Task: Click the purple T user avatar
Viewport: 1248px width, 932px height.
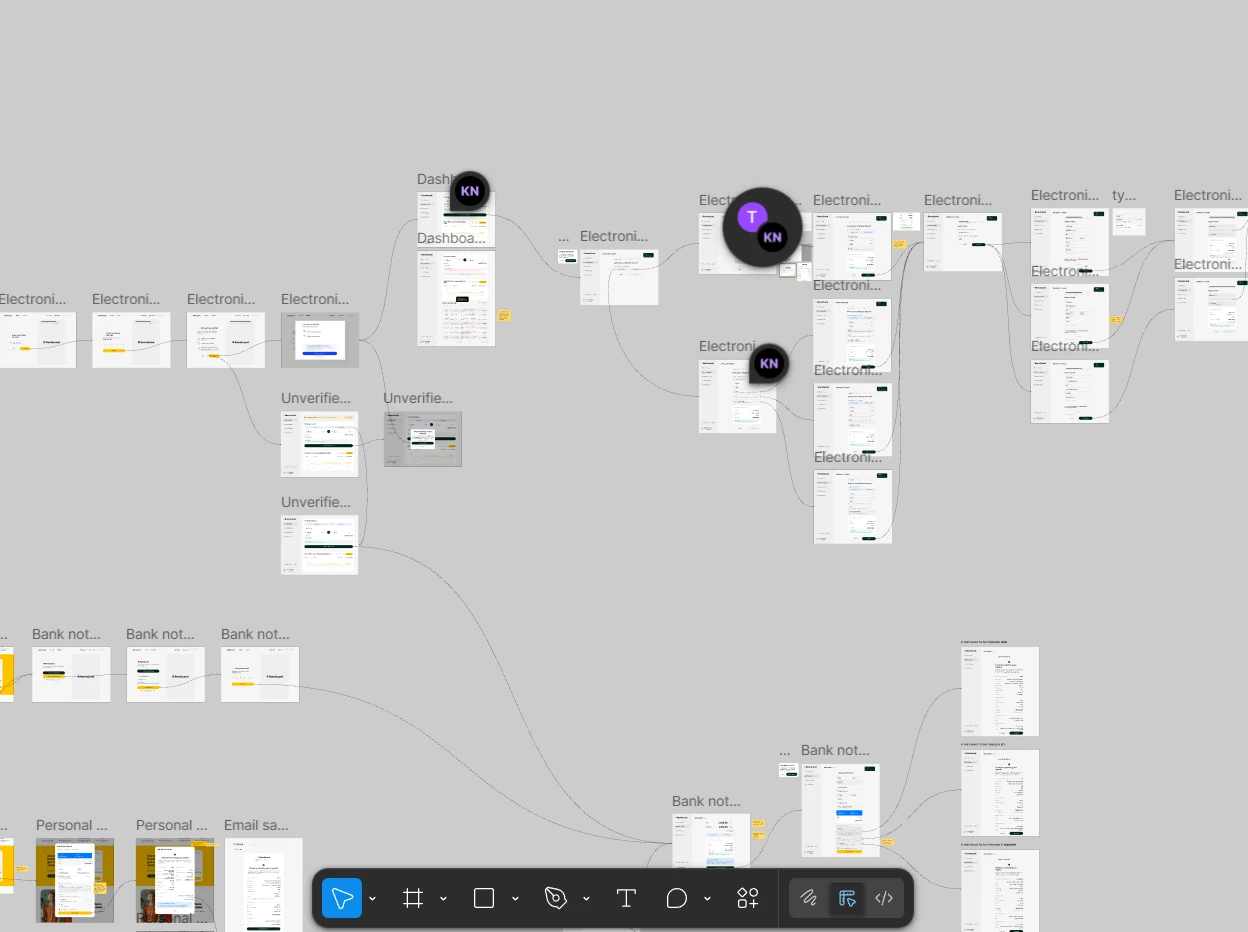Action: (x=752, y=217)
